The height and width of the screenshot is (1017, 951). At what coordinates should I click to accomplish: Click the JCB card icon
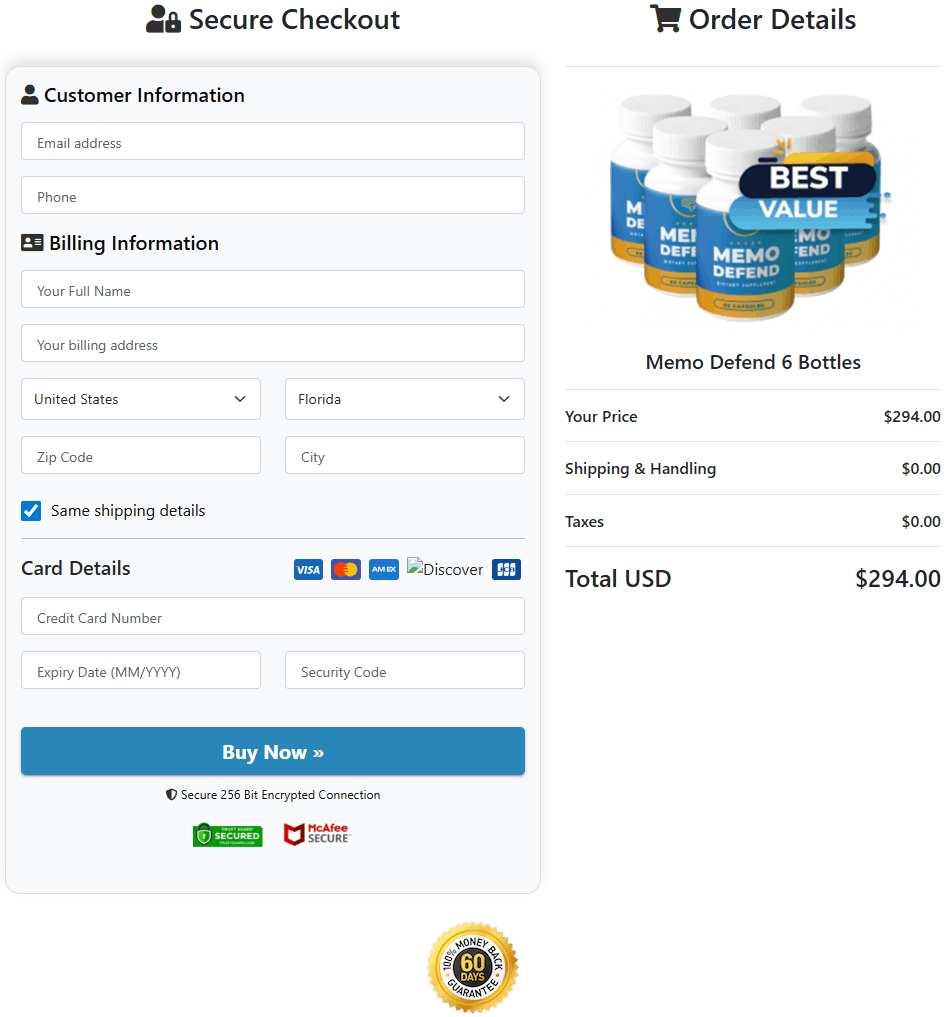coord(506,569)
